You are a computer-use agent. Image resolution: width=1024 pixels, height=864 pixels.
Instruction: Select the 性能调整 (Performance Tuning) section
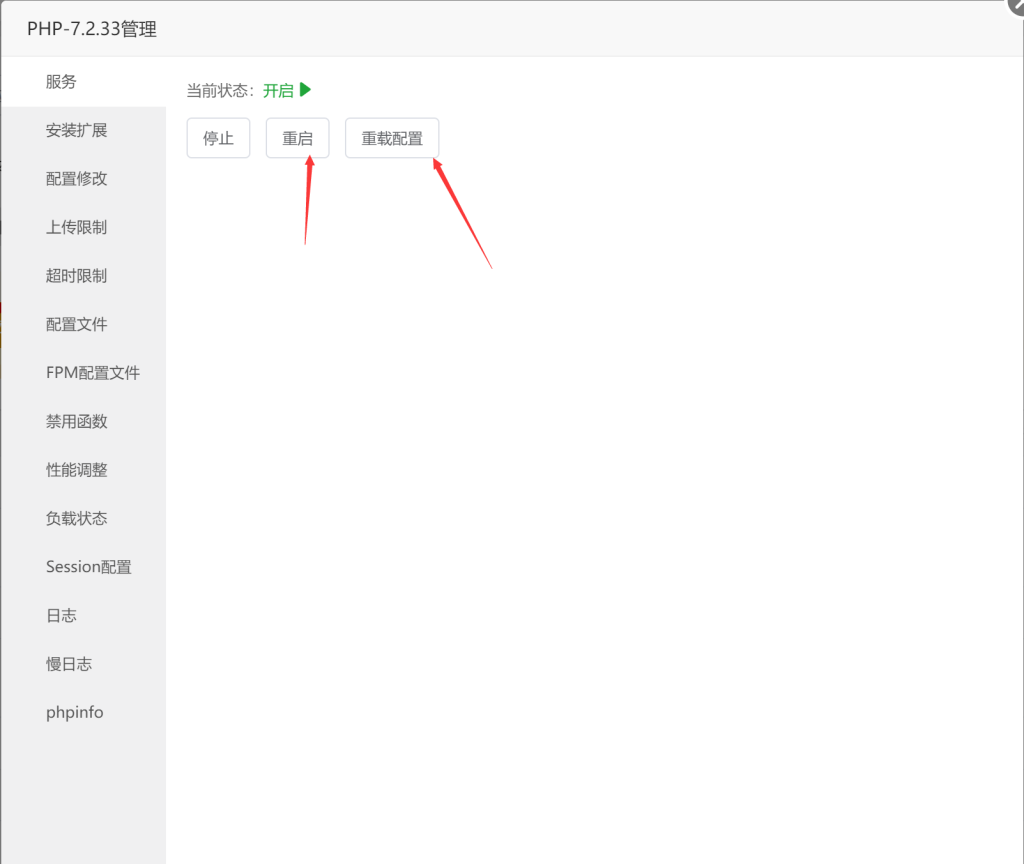(77, 469)
